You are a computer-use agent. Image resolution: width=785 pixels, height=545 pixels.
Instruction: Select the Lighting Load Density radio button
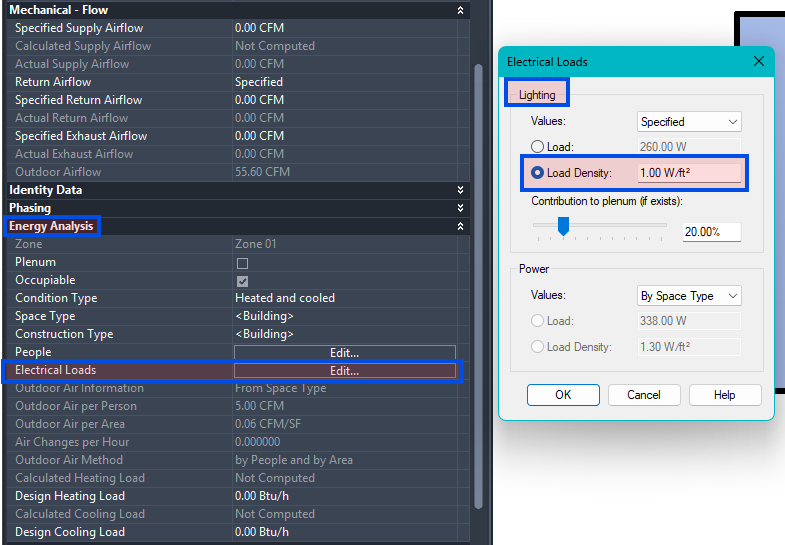tap(538, 173)
